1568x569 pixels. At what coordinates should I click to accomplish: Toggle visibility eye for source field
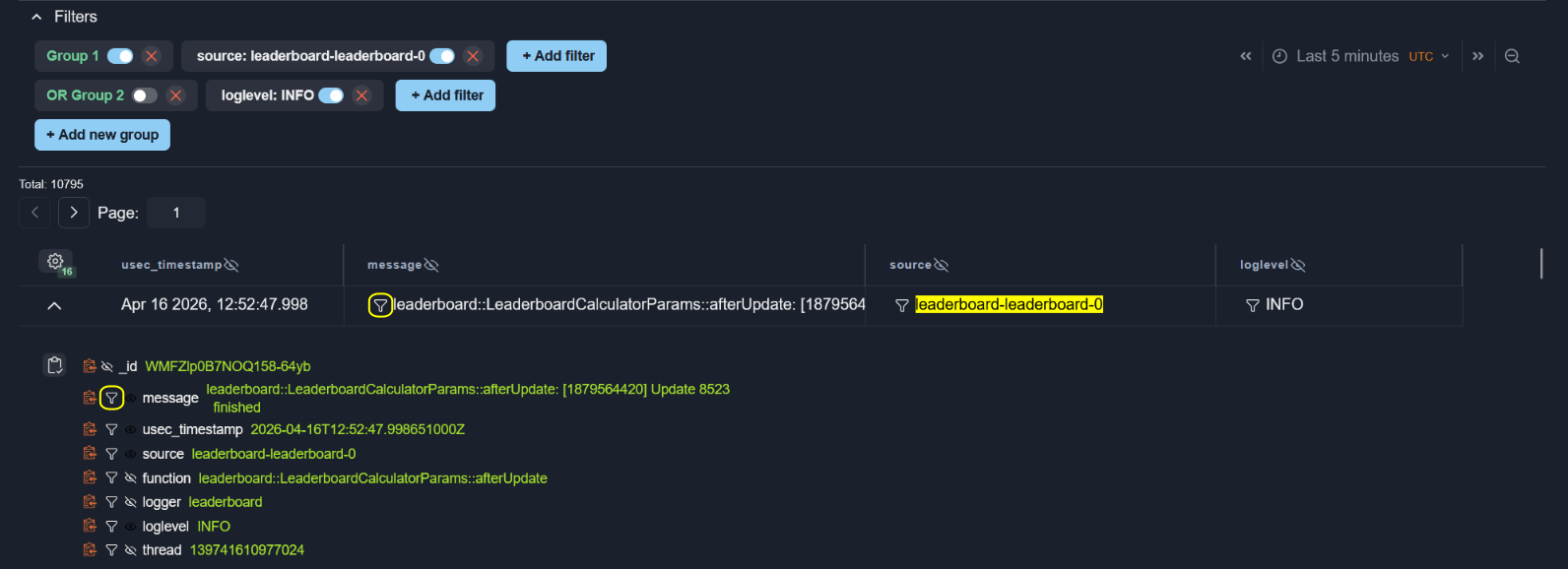130,454
